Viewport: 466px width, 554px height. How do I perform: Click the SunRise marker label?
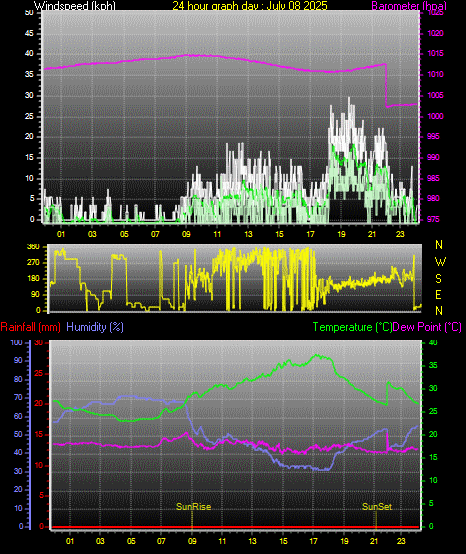(194, 507)
